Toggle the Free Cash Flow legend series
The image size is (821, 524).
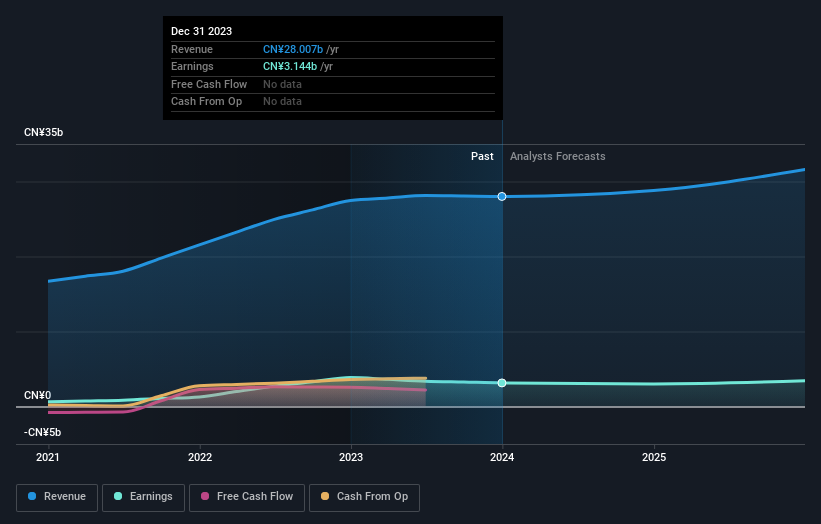pos(247,497)
